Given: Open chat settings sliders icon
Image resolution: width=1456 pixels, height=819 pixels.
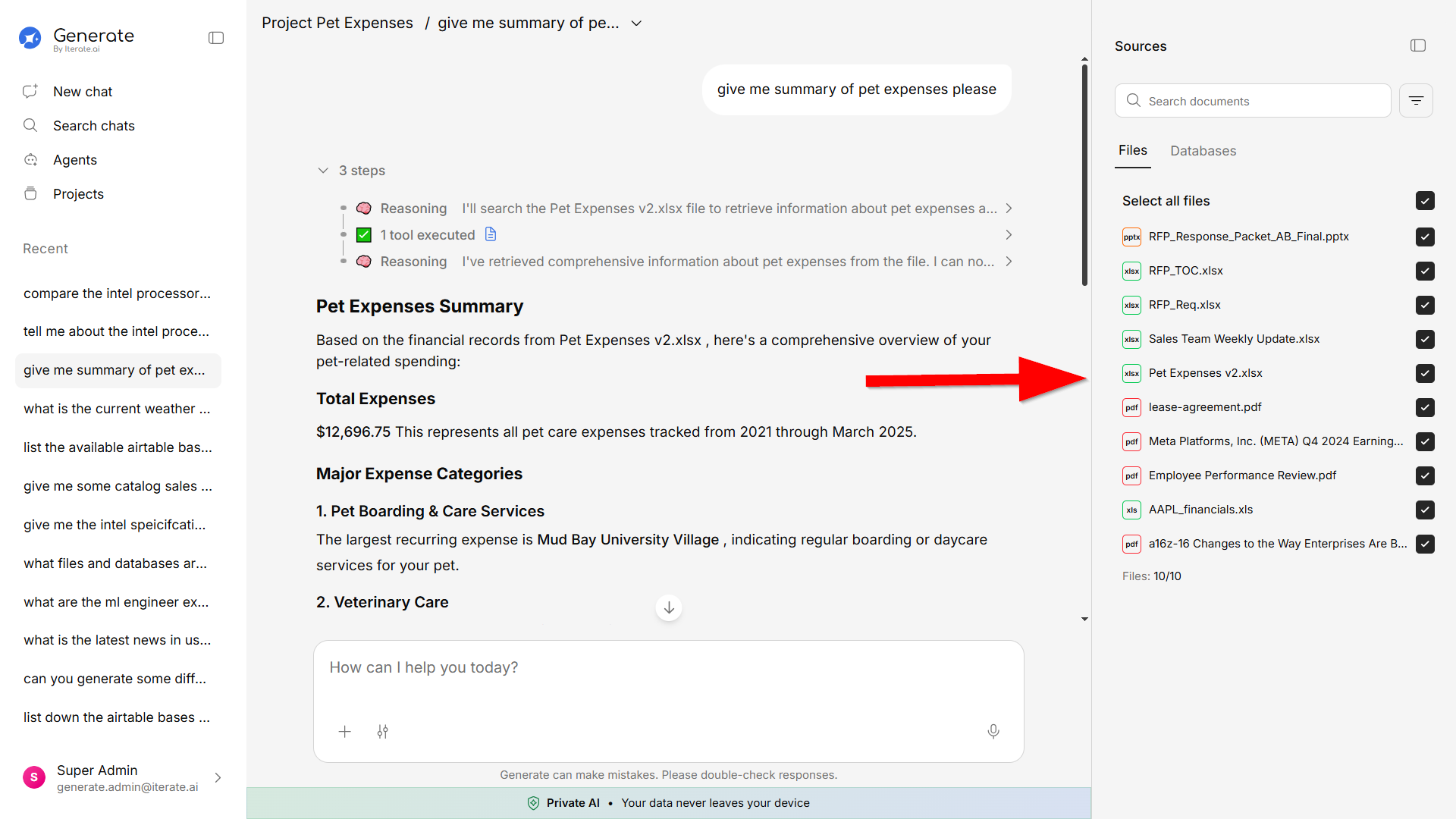Looking at the screenshot, I should [383, 732].
